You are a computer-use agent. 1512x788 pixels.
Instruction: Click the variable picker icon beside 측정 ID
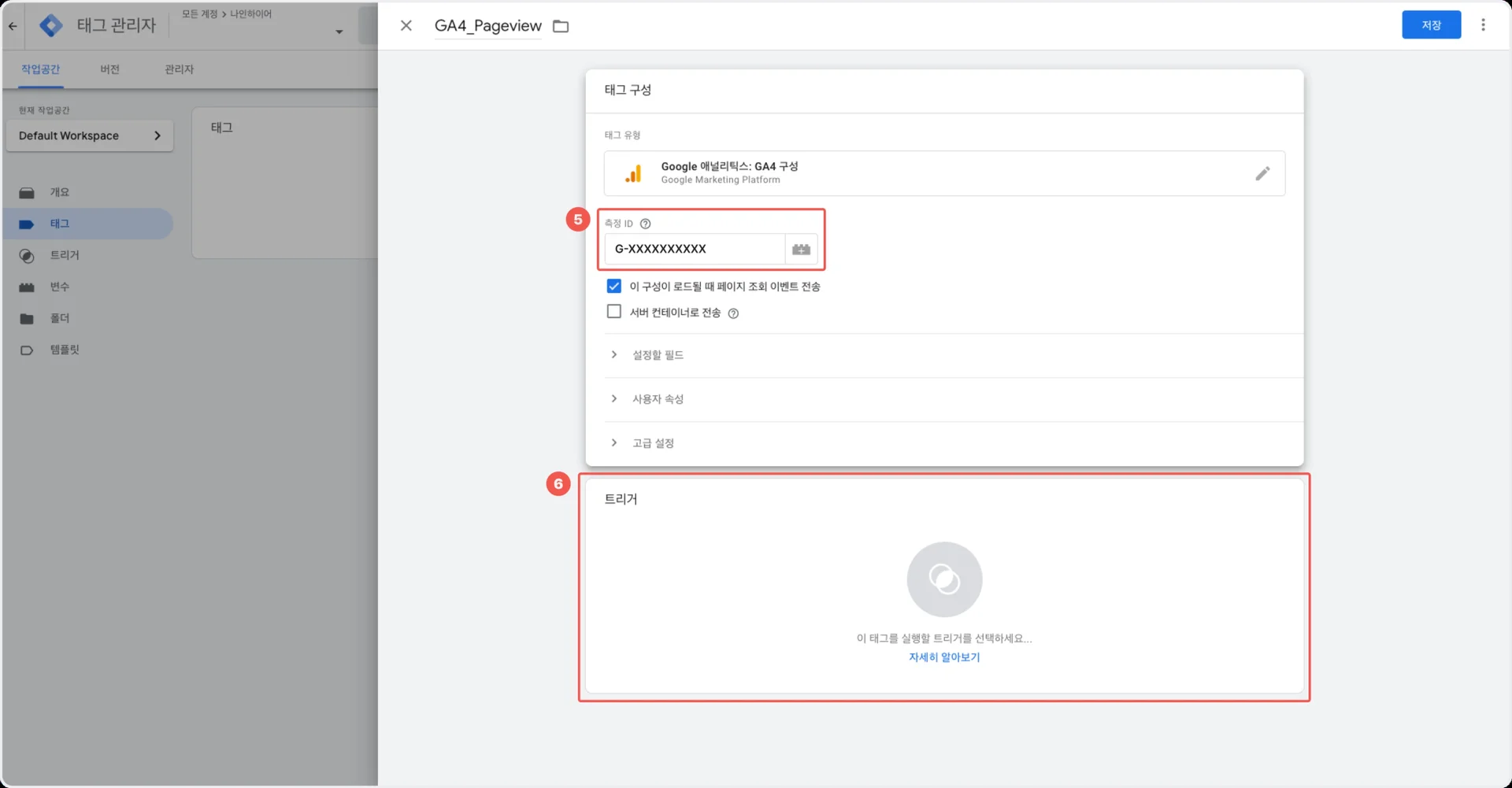click(x=801, y=250)
